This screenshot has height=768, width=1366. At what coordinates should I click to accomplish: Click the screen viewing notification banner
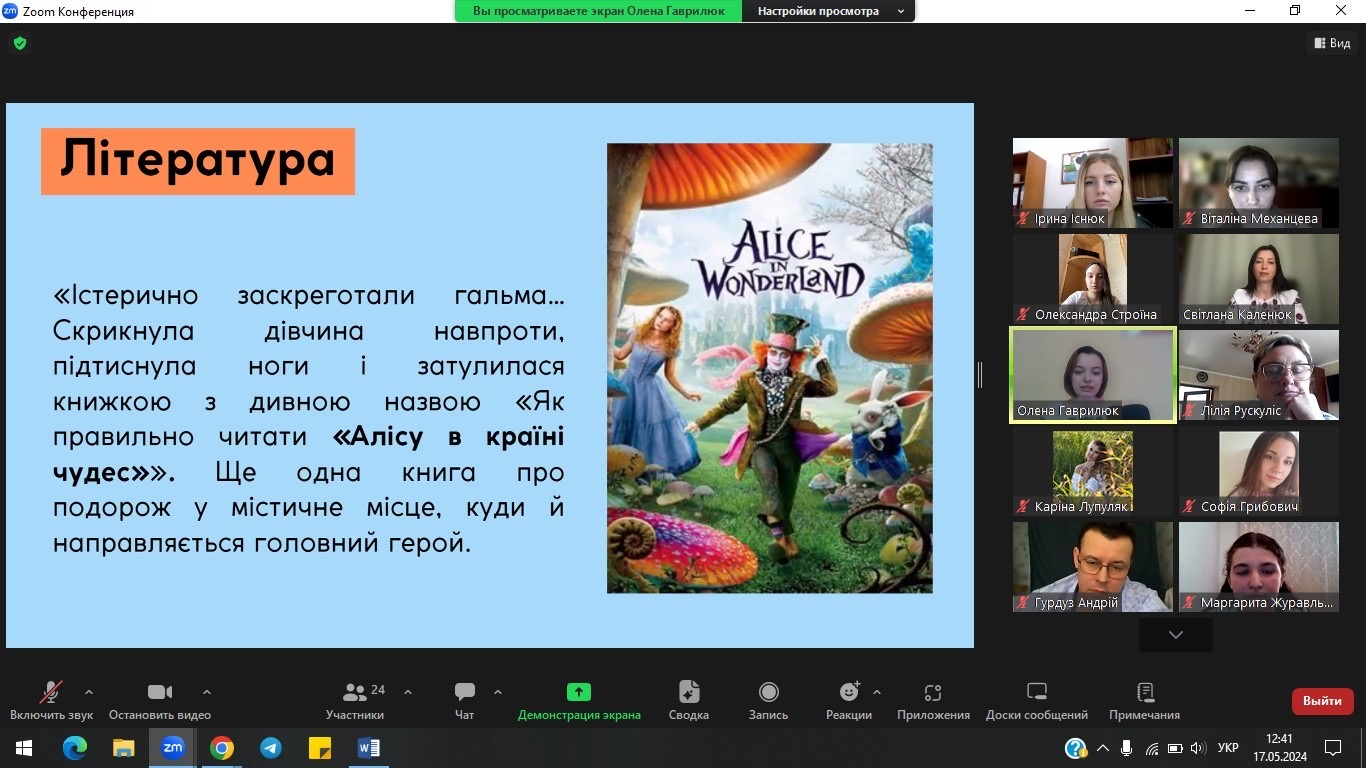pos(598,11)
